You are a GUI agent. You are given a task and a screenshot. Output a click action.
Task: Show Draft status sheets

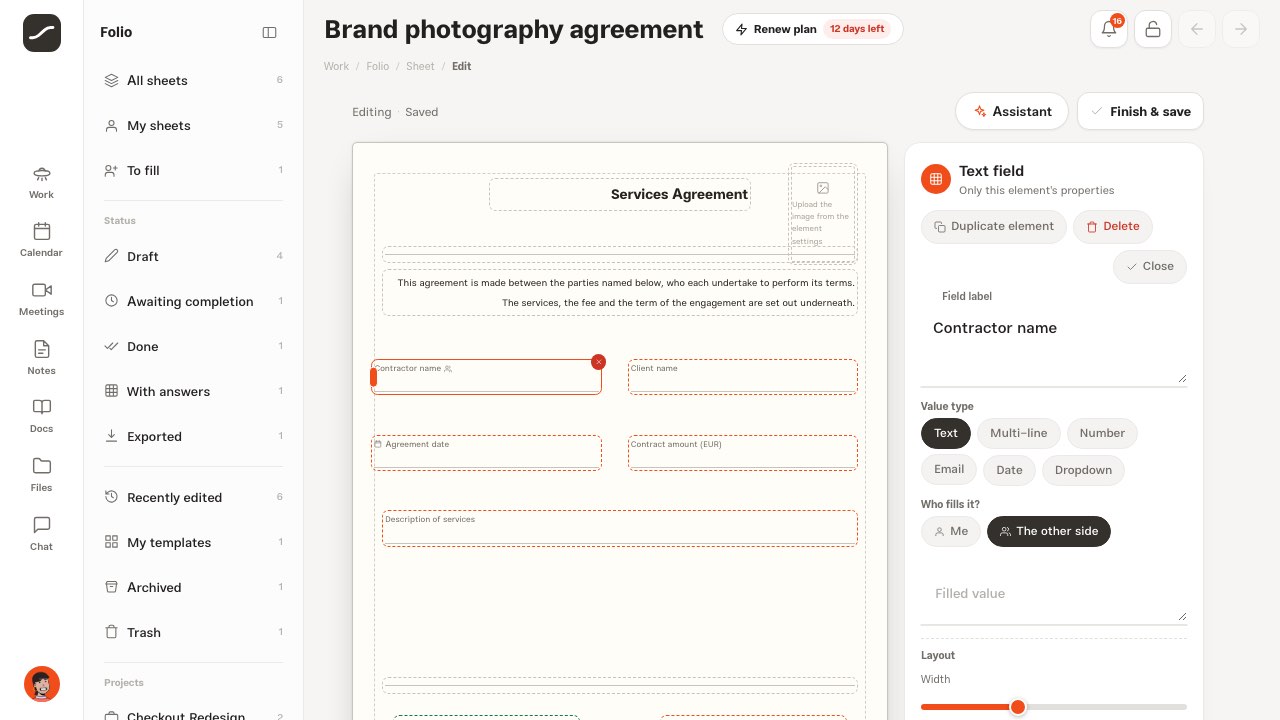[x=194, y=256]
